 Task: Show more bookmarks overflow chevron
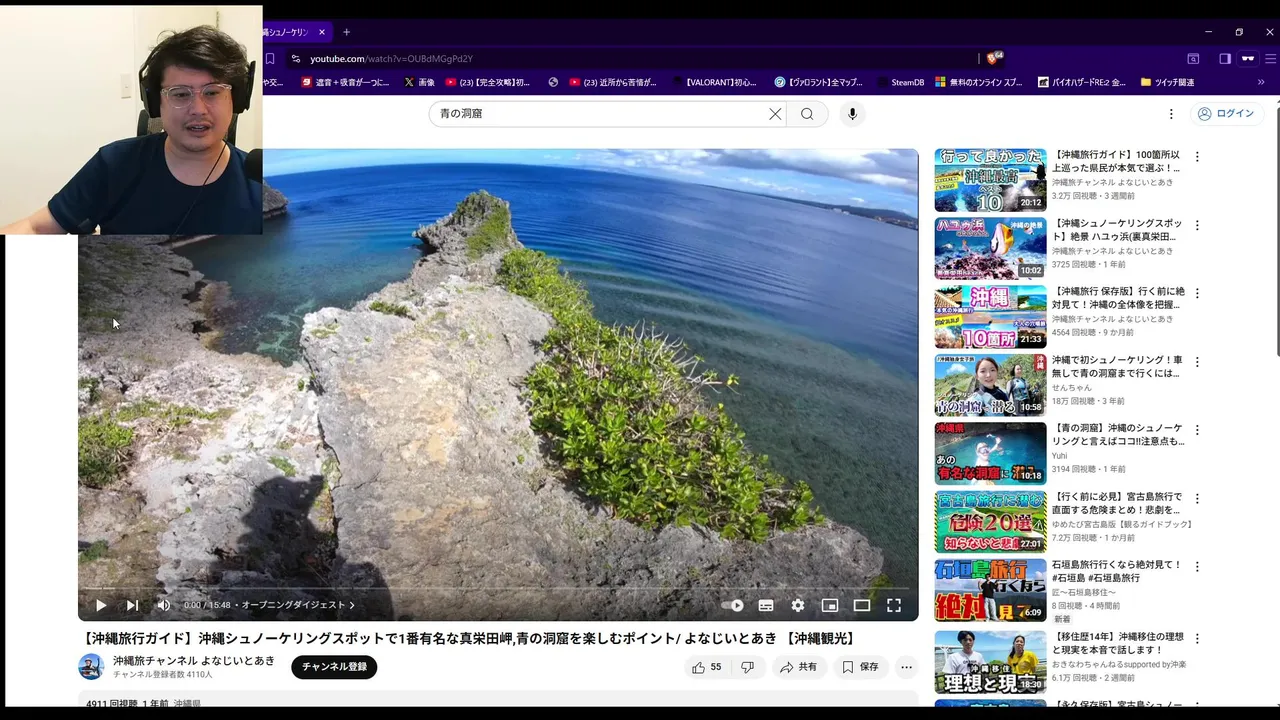(x=1261, y=83)
